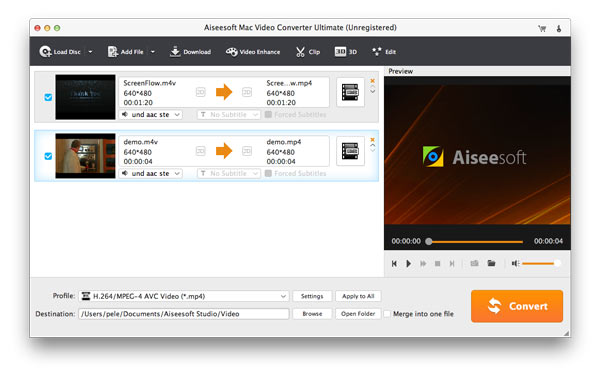Enable Merge into one file checkbox
The width and height of the screenshot is (600, 378).
pos(387,314)
